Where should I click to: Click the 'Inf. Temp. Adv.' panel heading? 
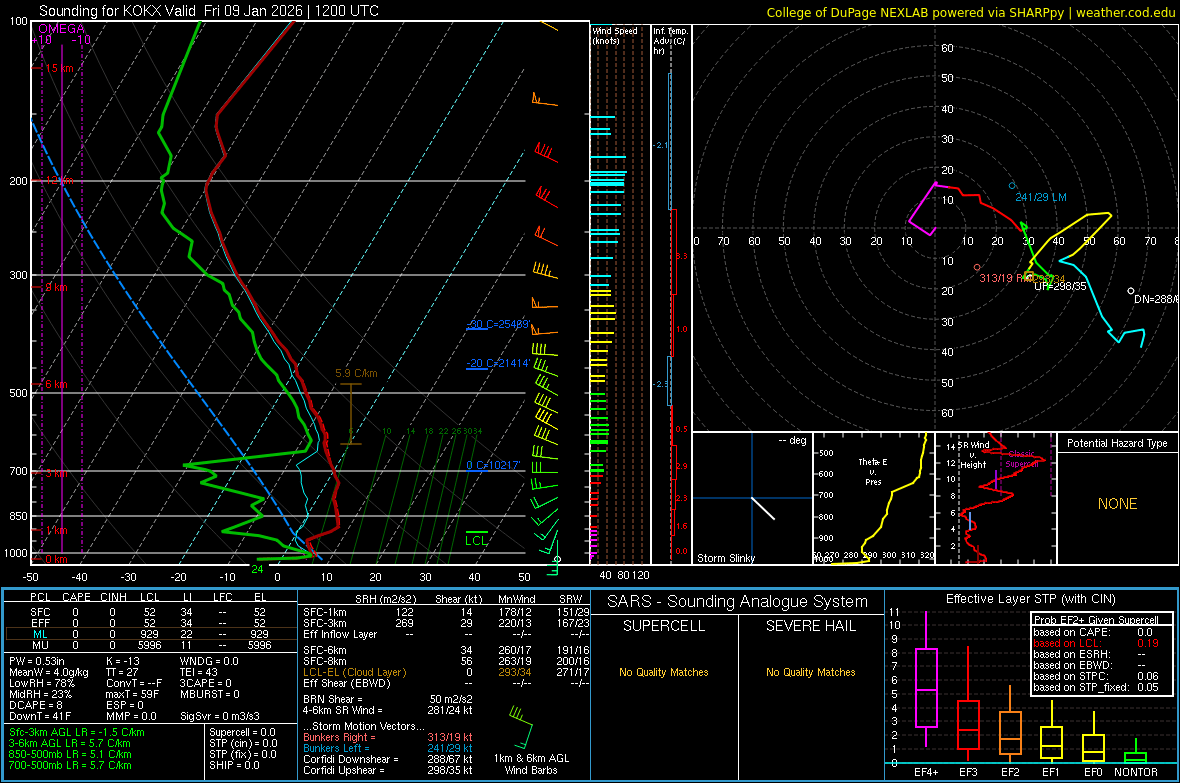(670, 41)
